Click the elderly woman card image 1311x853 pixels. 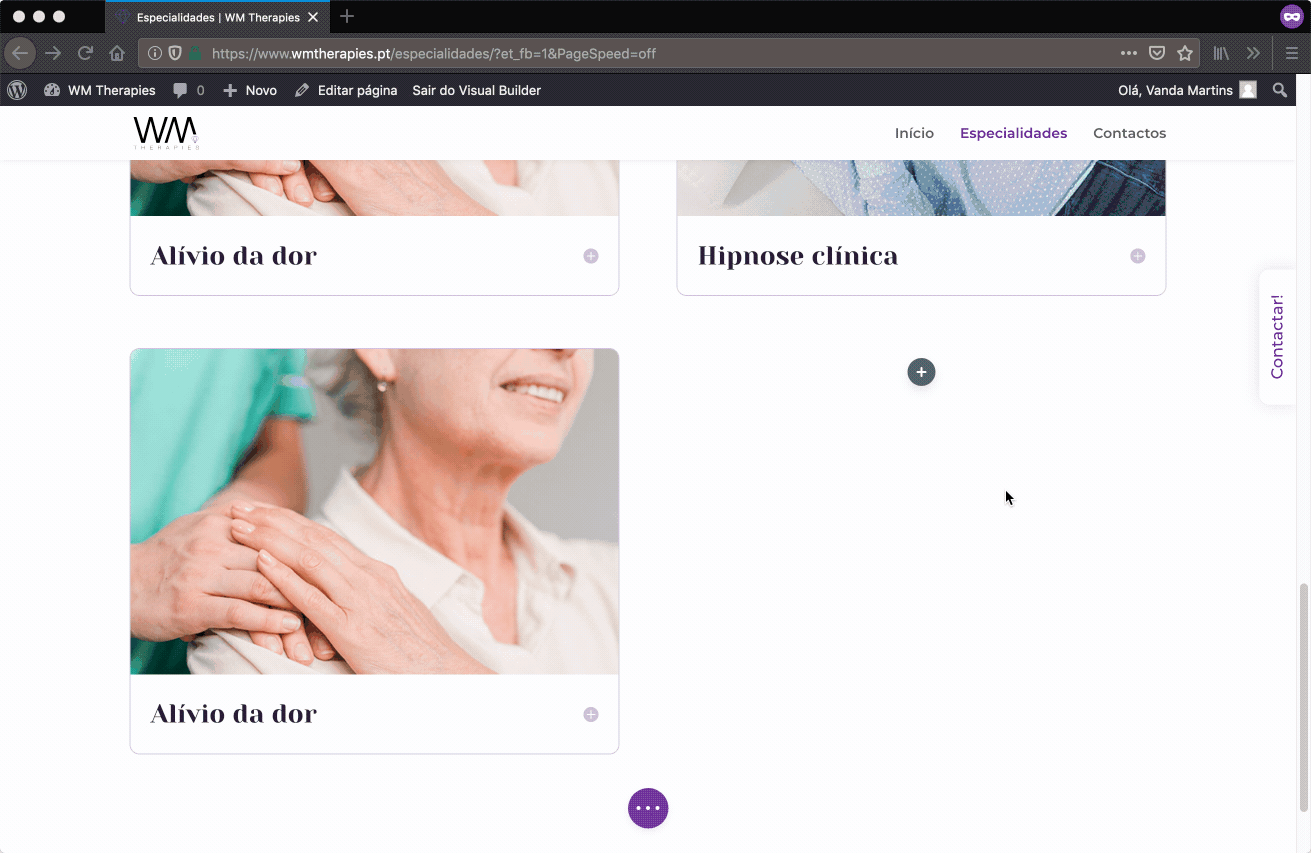(x=374, y=511)
